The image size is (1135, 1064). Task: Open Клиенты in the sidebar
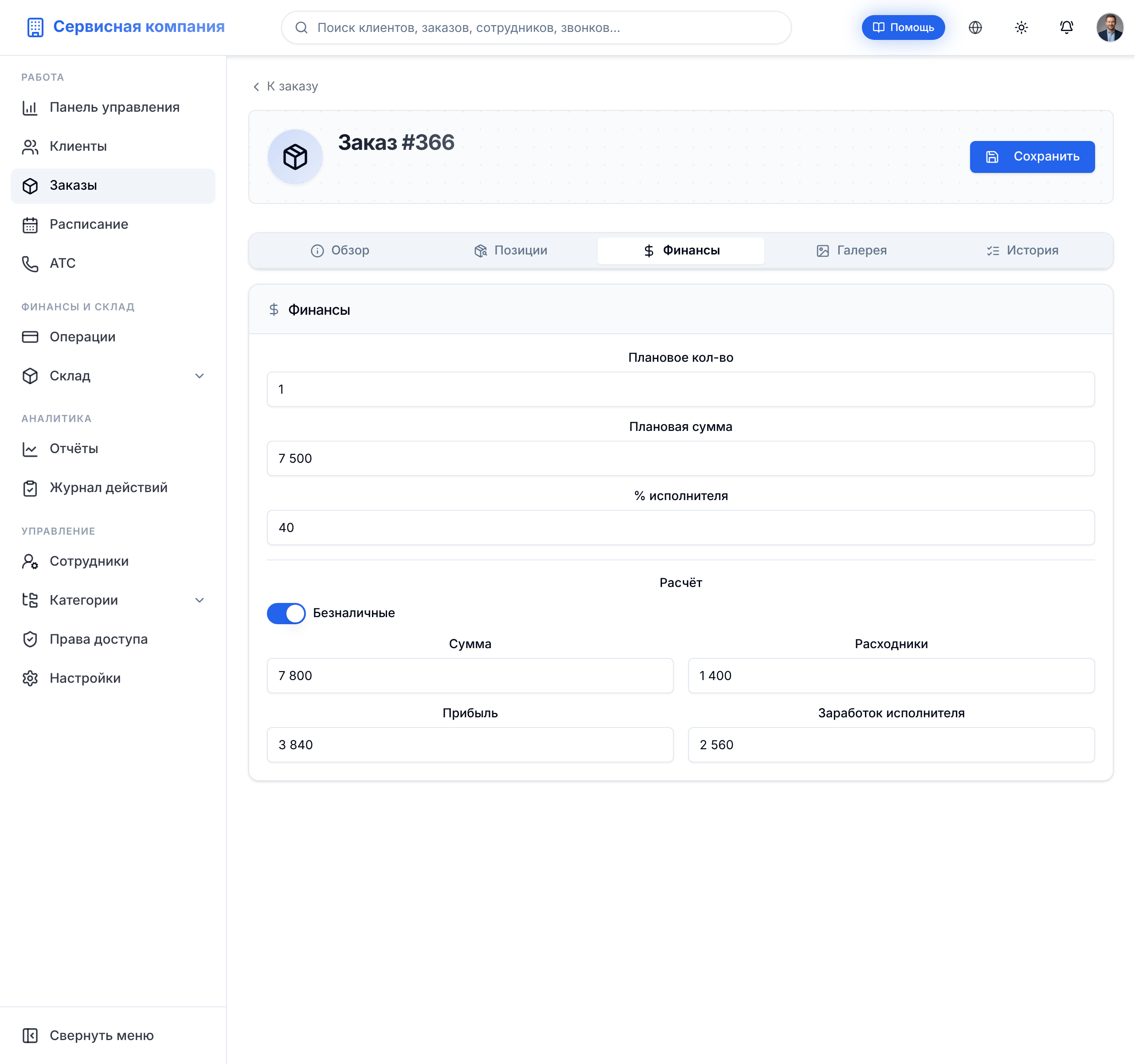click(x=113, y=147)
